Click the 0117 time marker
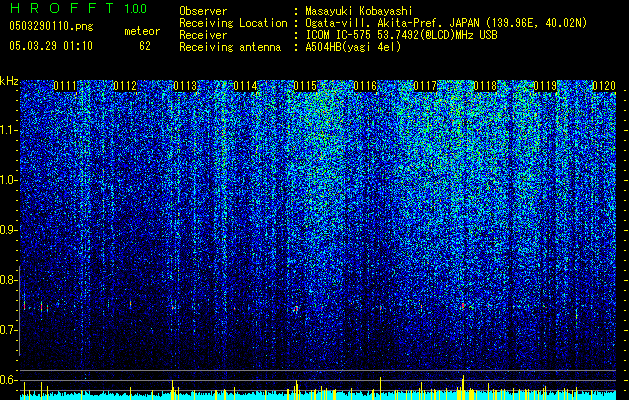The width and height of the screenshot is (629, 400). coord(425,86)
